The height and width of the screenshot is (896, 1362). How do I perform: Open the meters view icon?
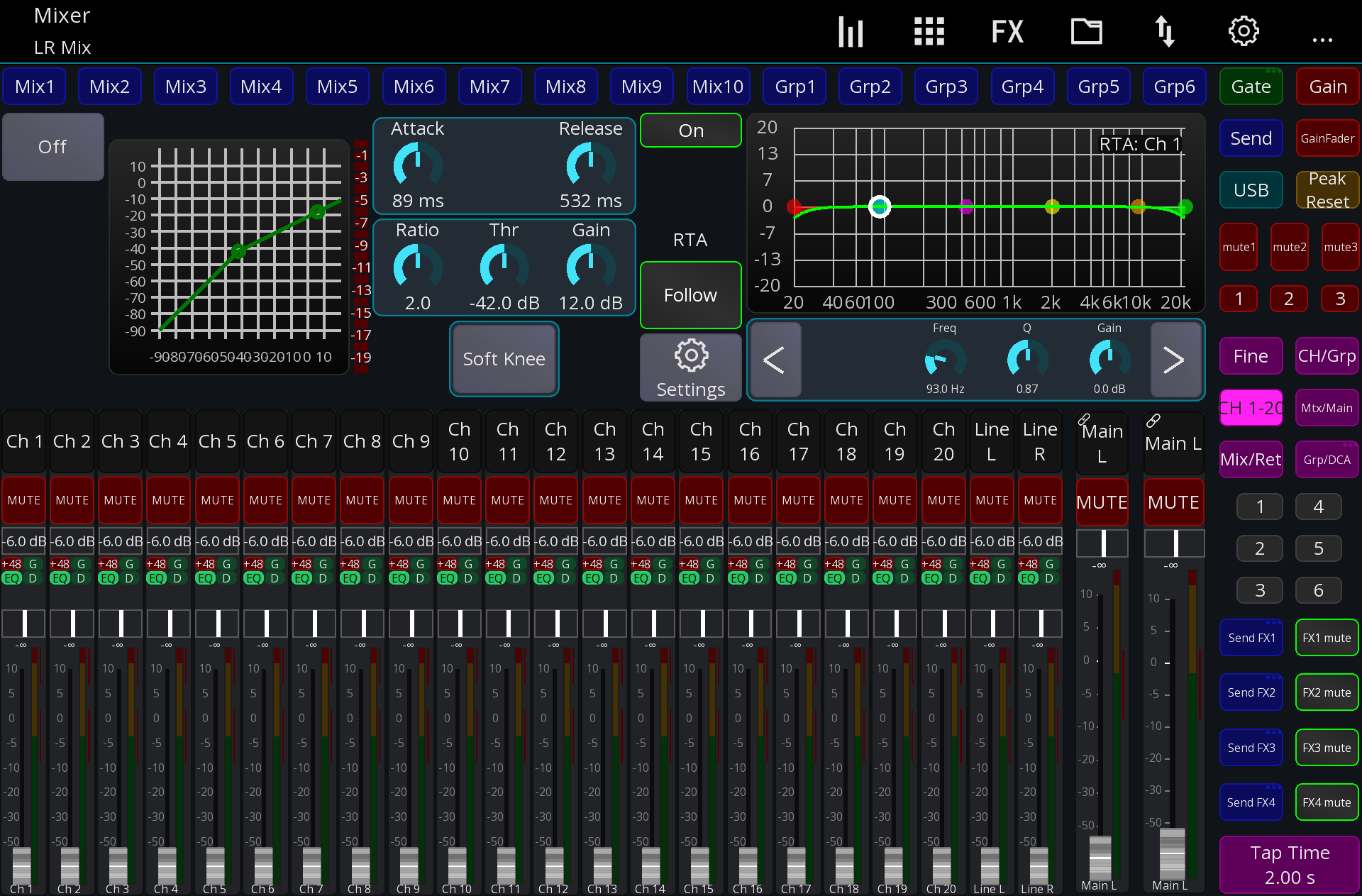click(851, 31)
